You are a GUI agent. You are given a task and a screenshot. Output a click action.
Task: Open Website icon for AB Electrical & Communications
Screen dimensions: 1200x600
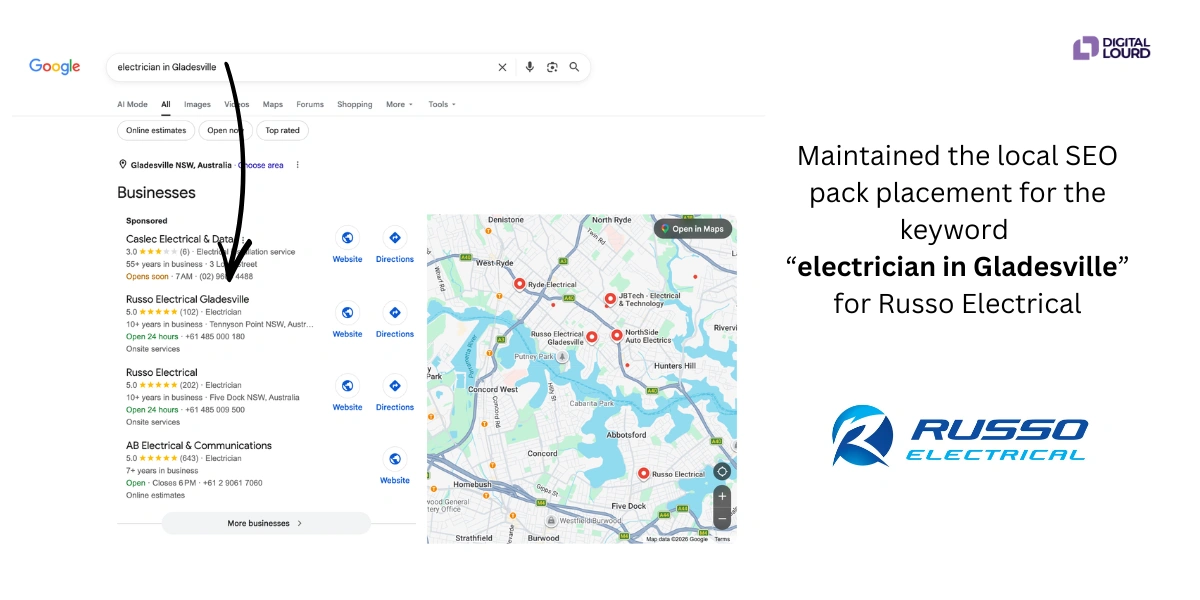tap(395, 459)
